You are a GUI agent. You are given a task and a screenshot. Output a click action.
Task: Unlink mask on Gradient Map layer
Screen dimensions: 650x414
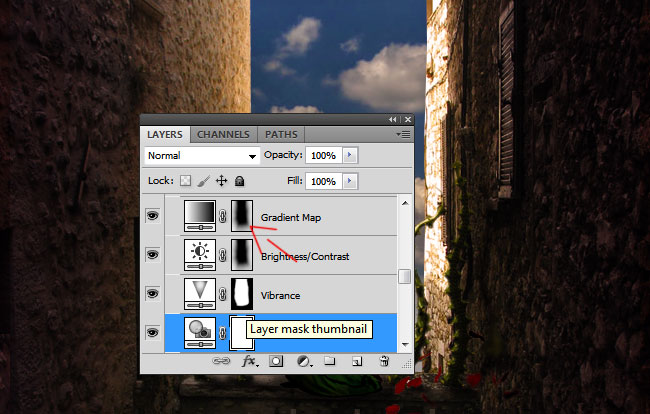223,216
